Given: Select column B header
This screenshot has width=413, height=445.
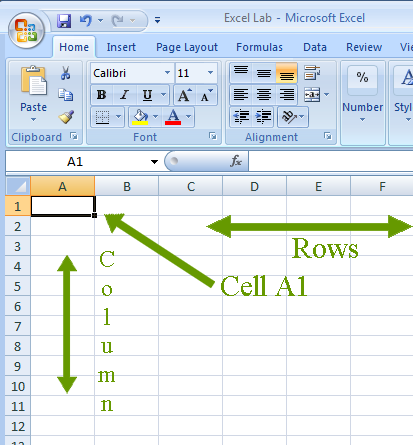Looking at the screenshot, I should coord(127,186).
